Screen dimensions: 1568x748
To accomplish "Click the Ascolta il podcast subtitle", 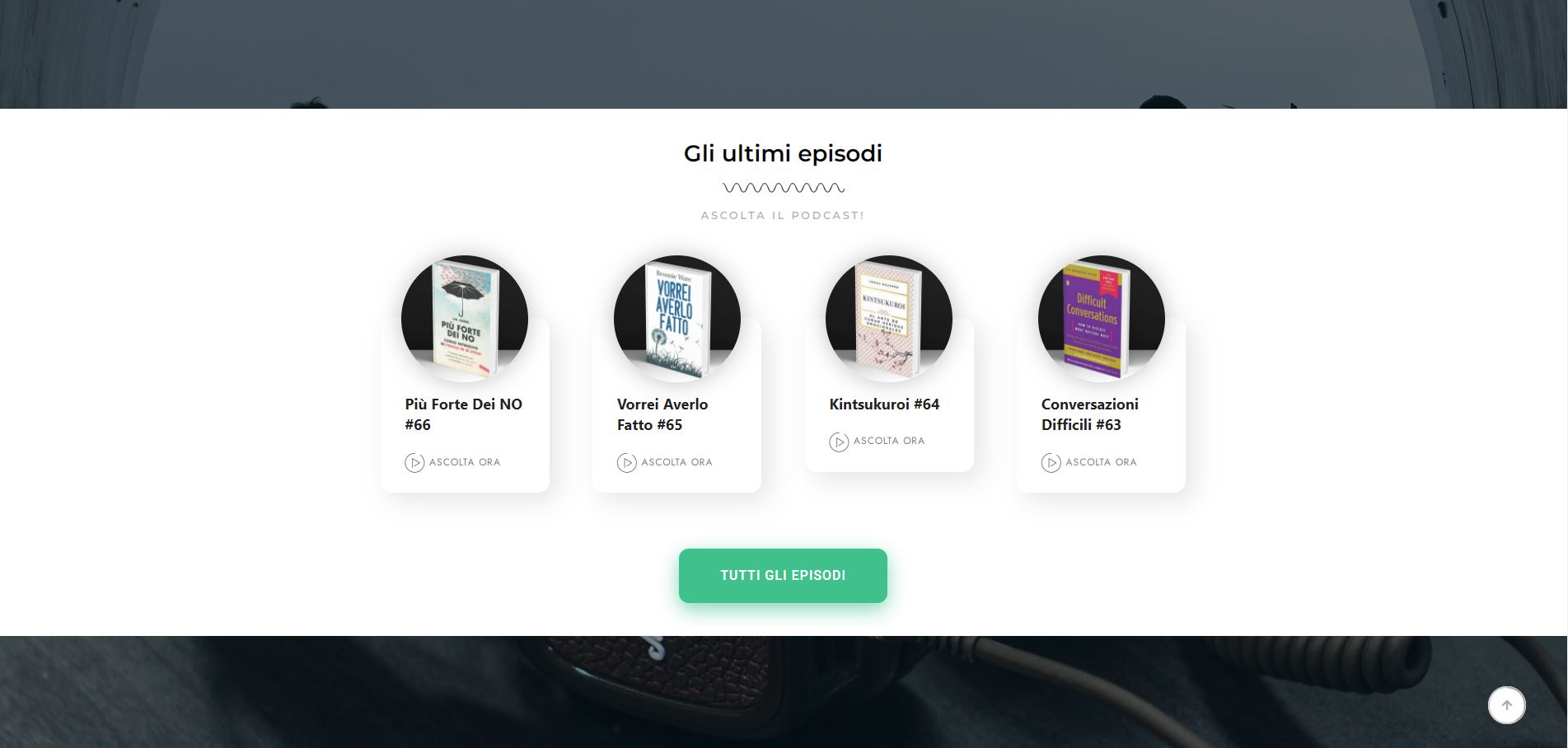I will [x=783, y=215].
